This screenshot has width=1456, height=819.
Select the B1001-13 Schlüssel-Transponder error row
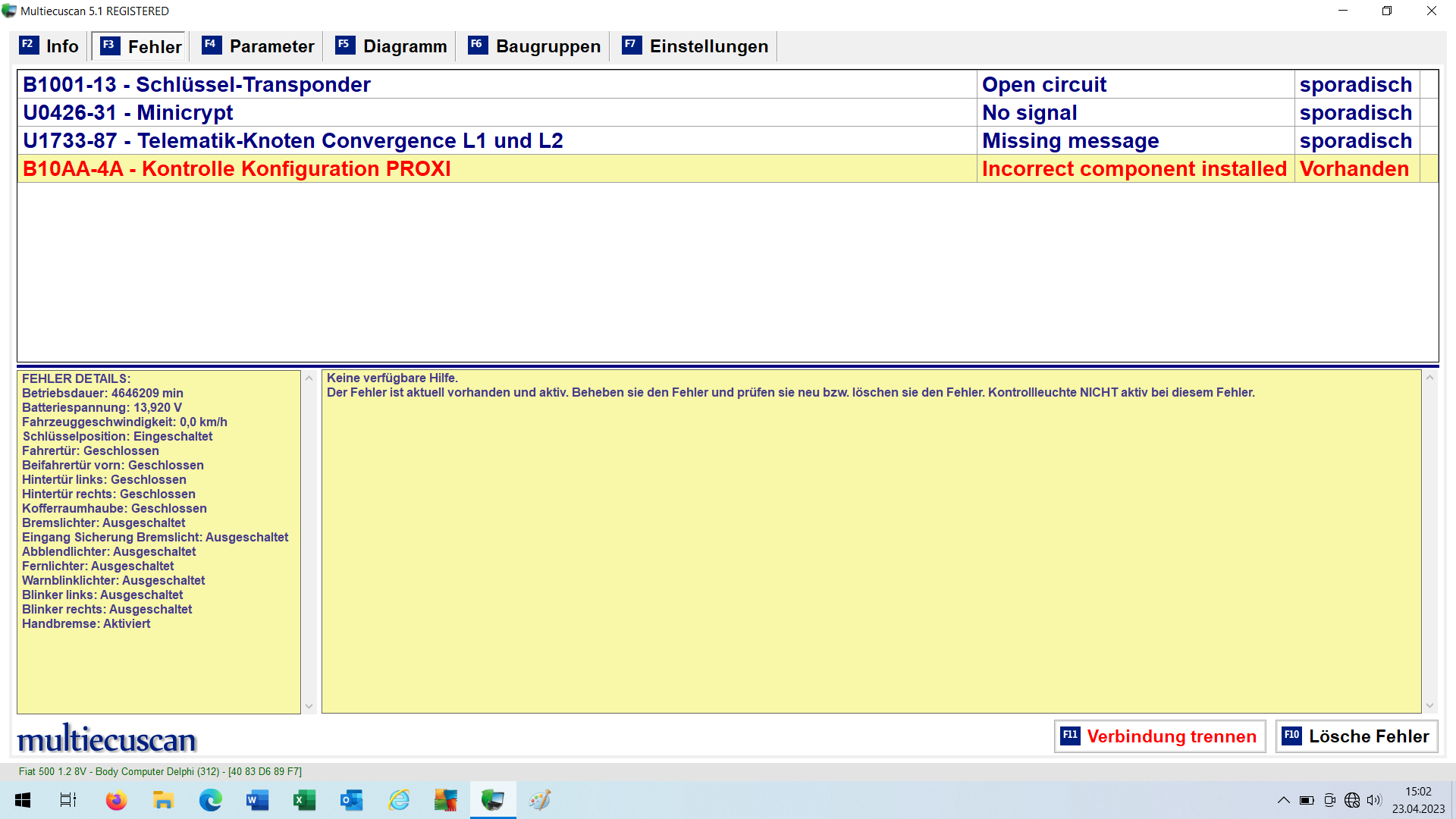(497, 84)
